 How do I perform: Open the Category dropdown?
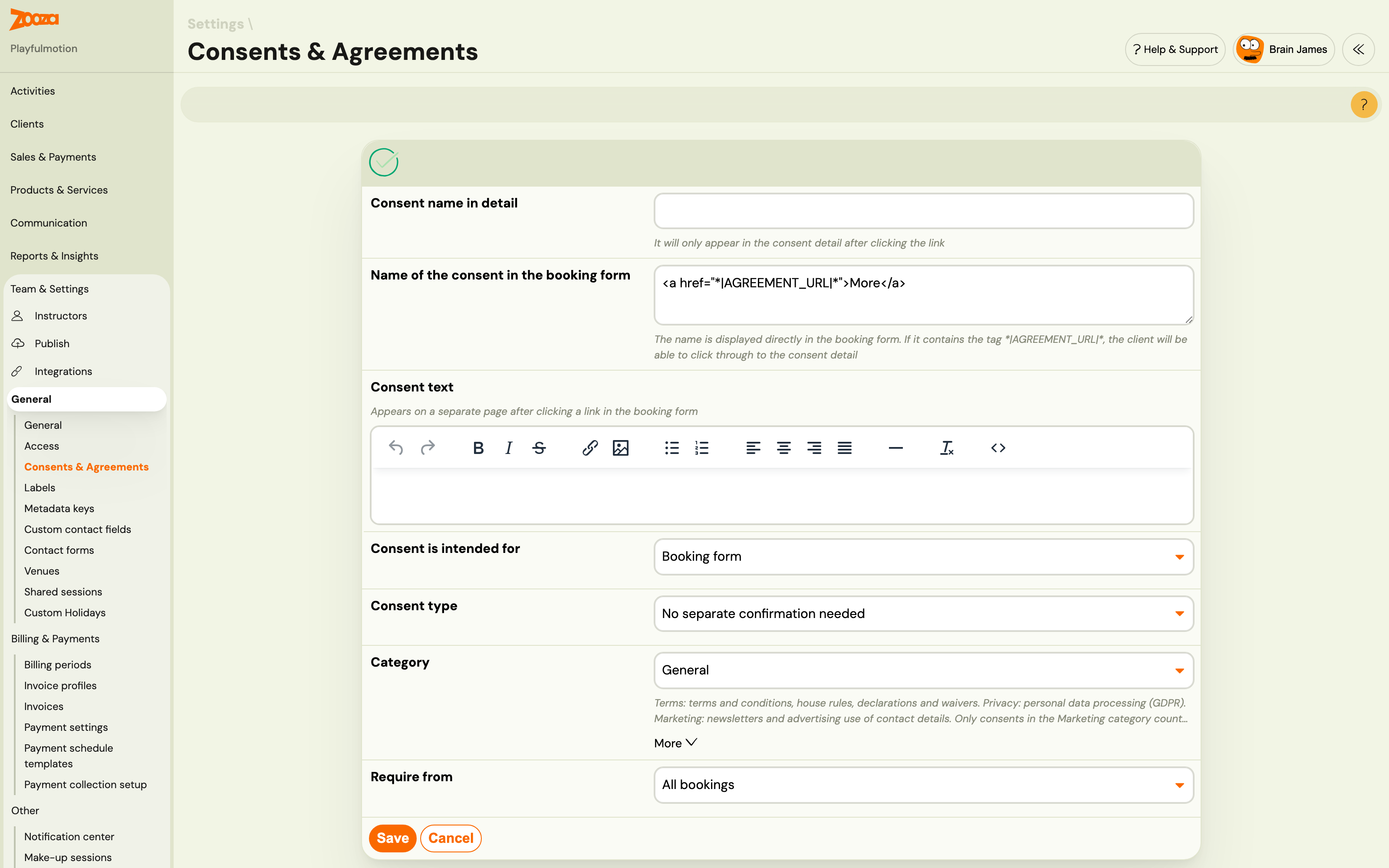tap(924, 670)
